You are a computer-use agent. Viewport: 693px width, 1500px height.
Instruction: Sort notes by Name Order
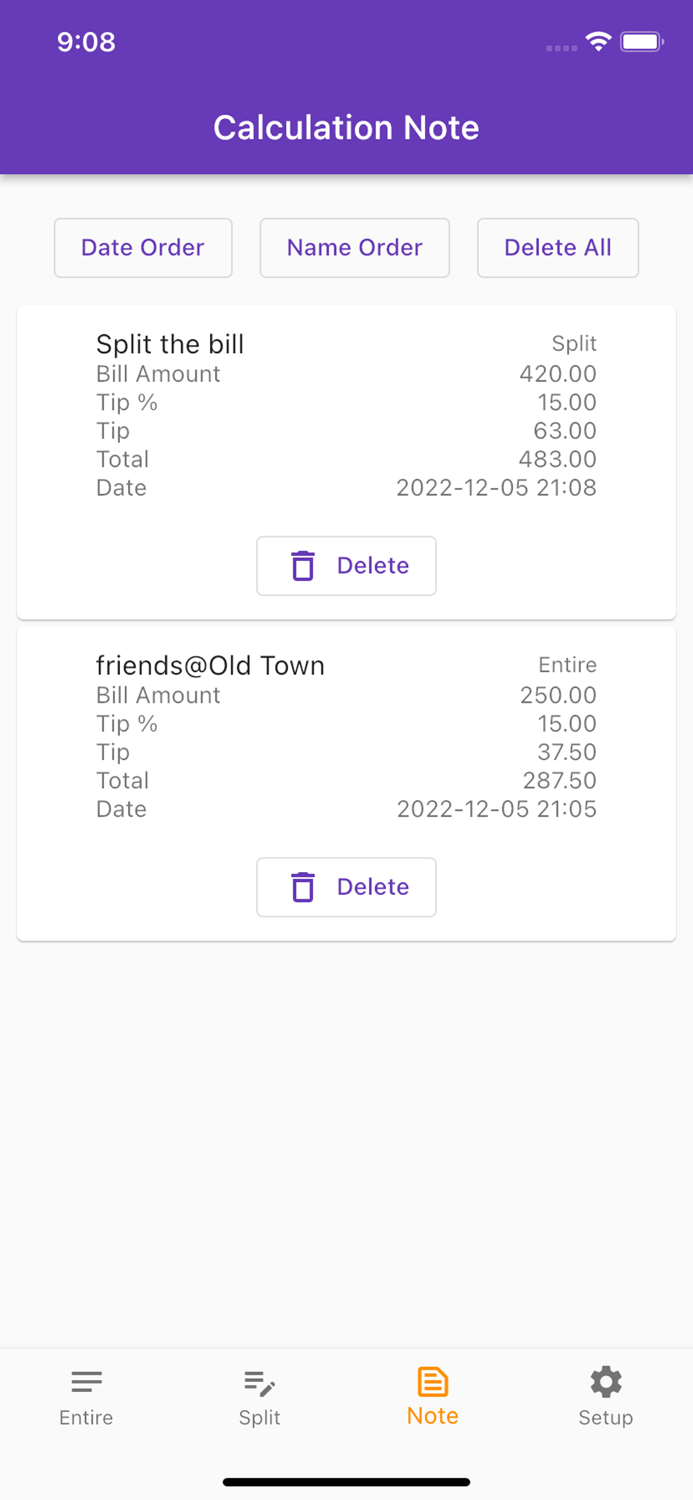tap(354, 248)
